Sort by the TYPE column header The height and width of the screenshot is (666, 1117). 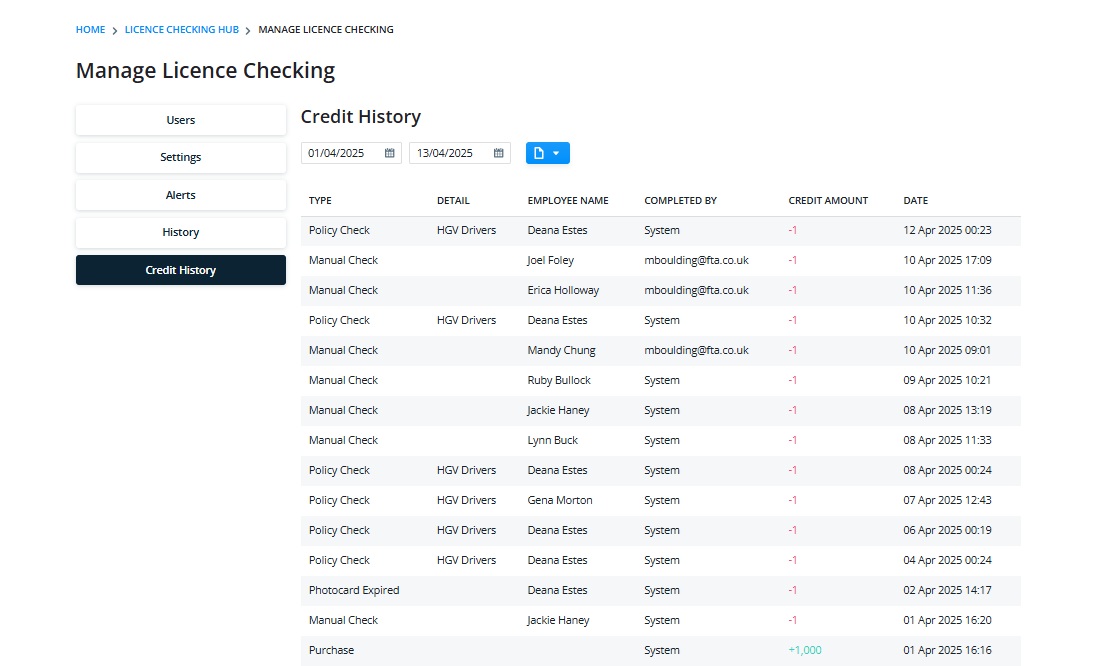click(x=321, y=201)
